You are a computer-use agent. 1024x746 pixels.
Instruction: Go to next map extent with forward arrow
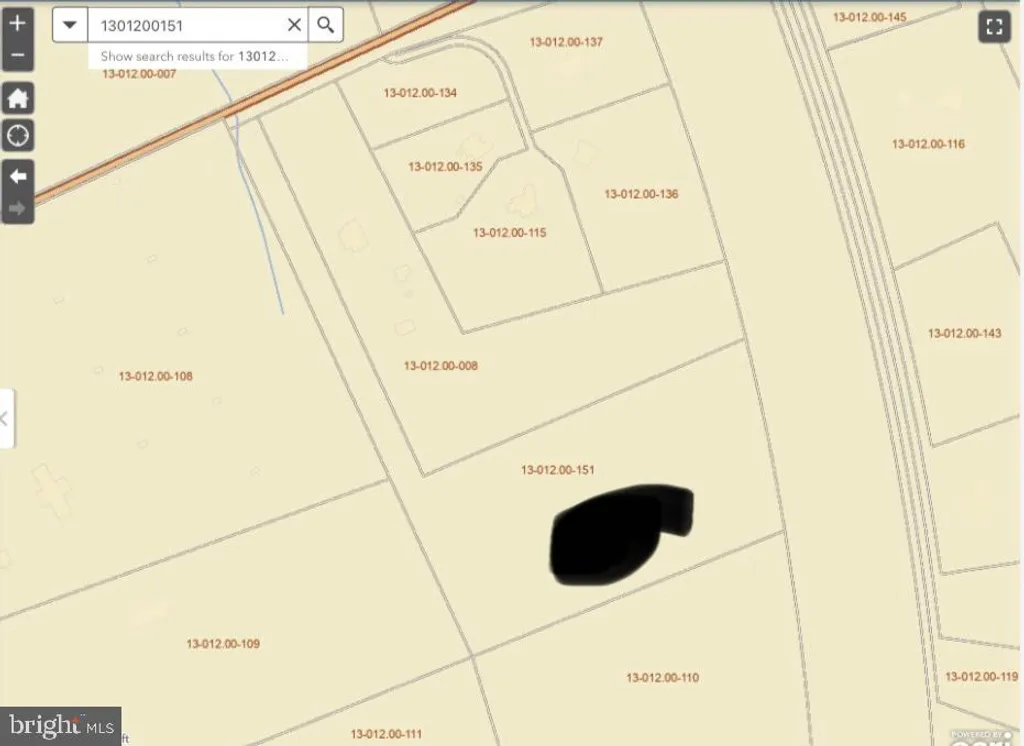click(x=18, y=208)
